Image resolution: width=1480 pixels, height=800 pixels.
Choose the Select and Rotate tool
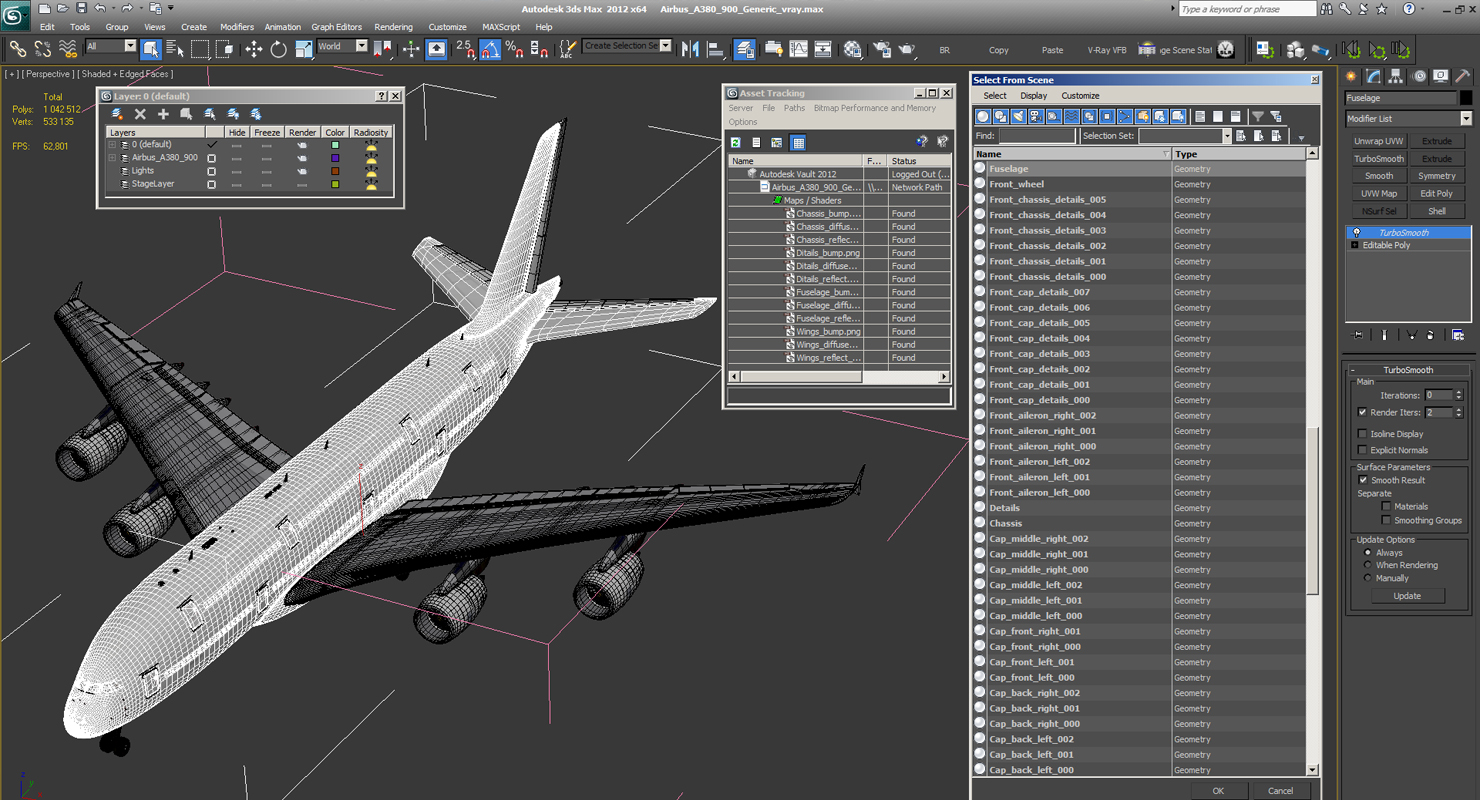point(278,48)
